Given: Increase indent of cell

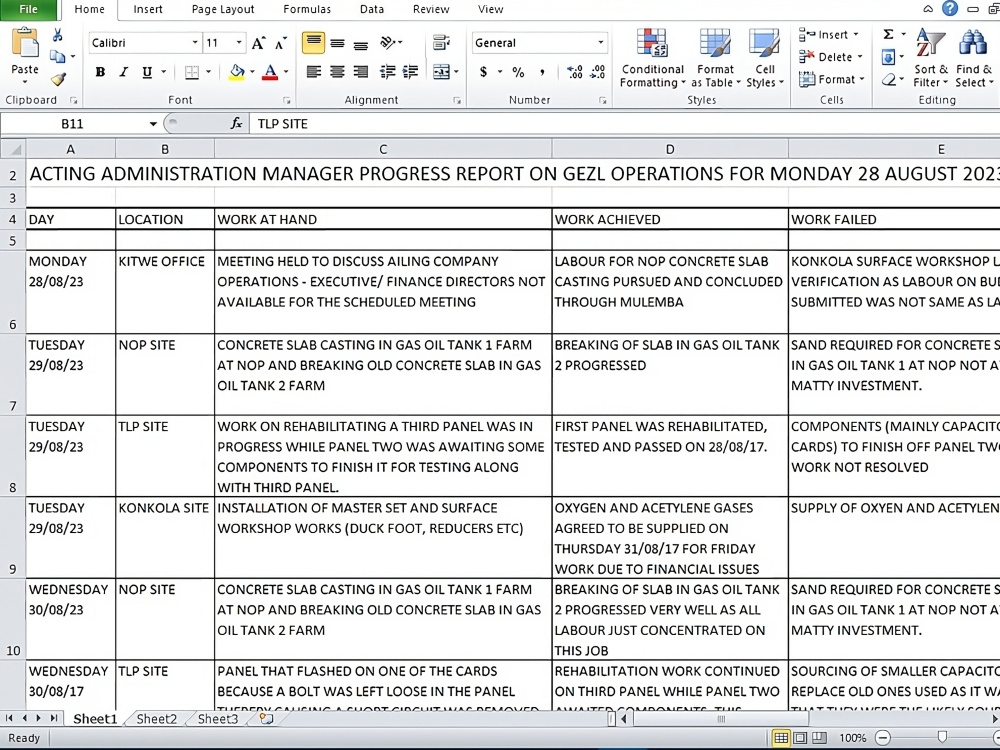Looking at the screenshot, I should click(411, 72).
